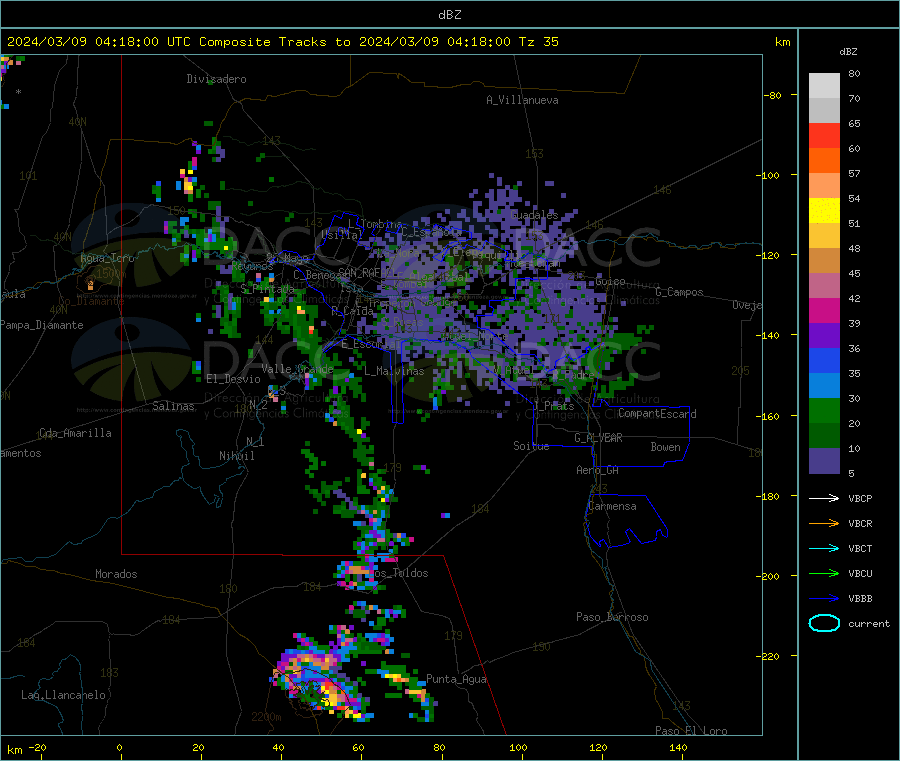
Task: Click the Guadales map label
Action: click(534, 215)
